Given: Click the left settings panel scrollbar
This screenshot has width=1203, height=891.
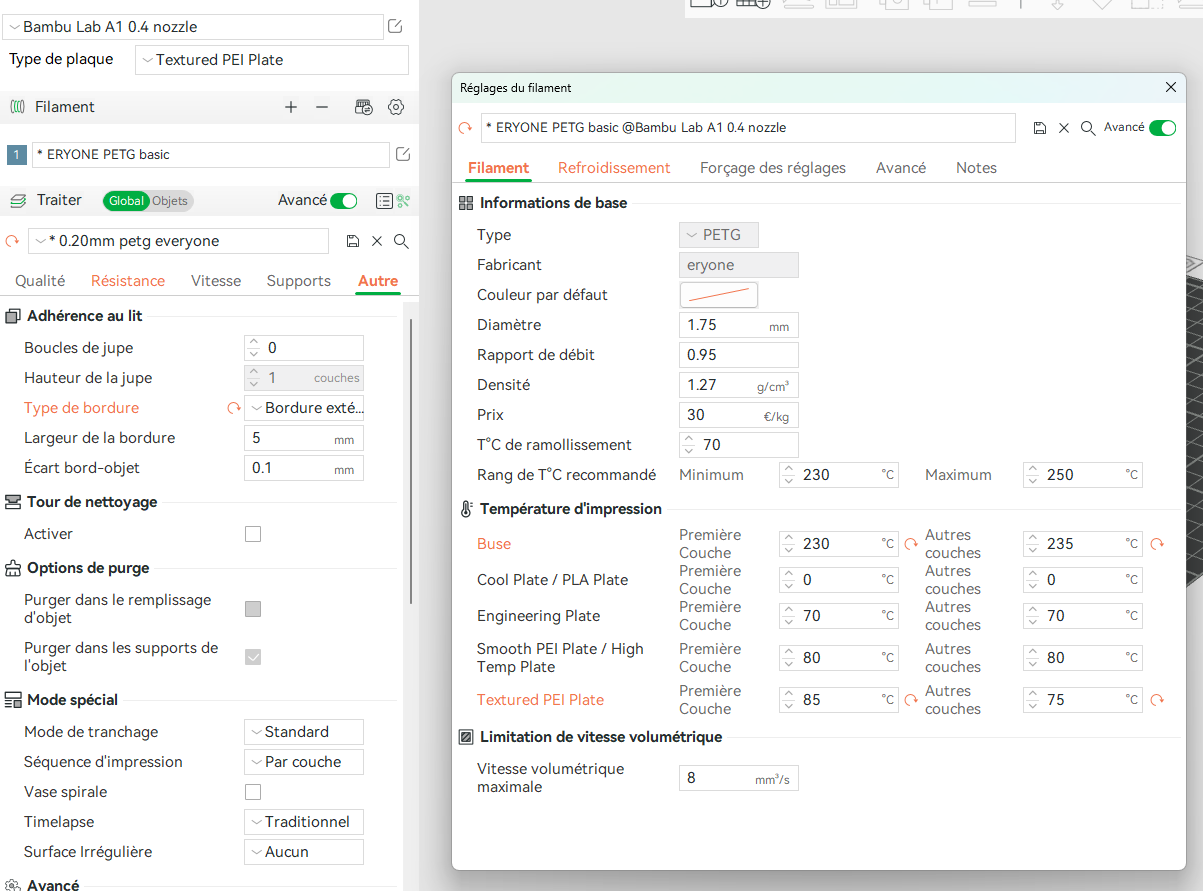Looking at the screenshot, I should click(409, 460).
